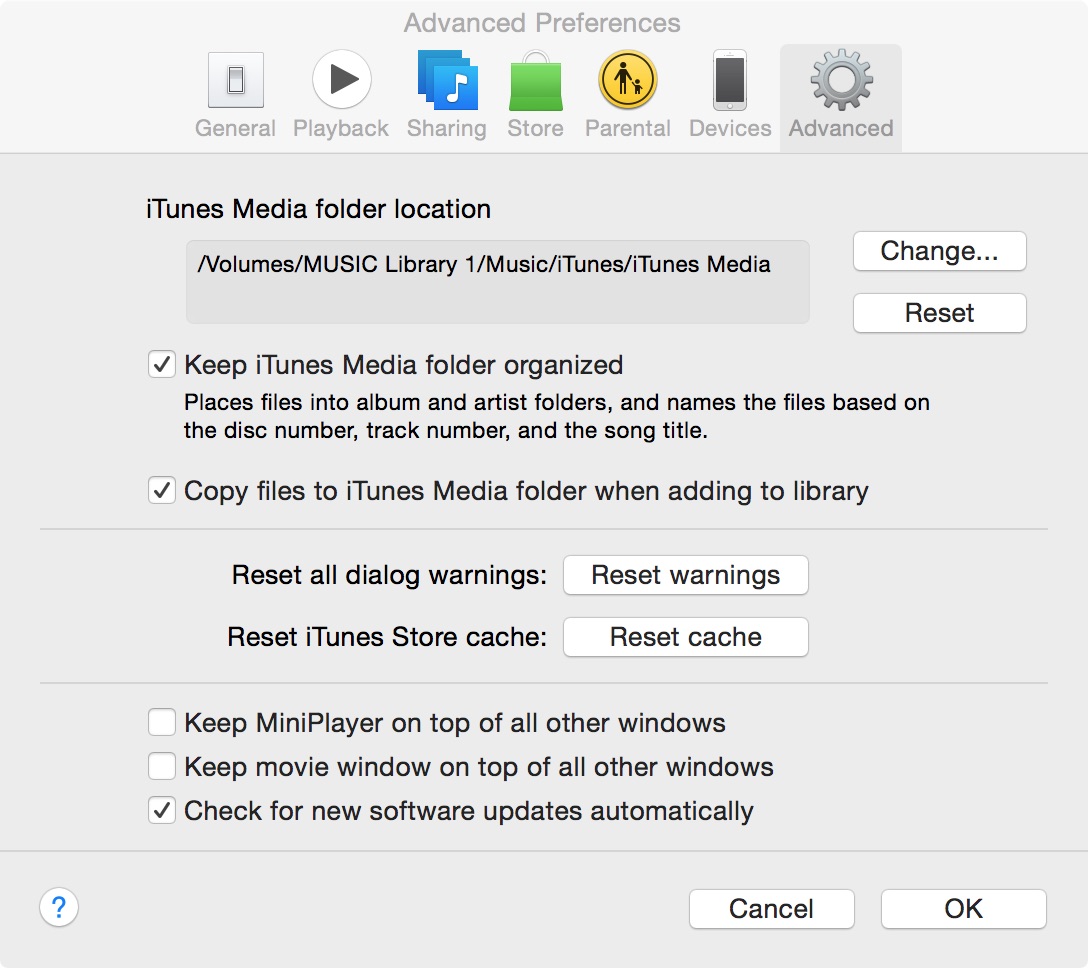Switch to Devices preferences
The image size is (1088, 968).
(x=730, y=95)
